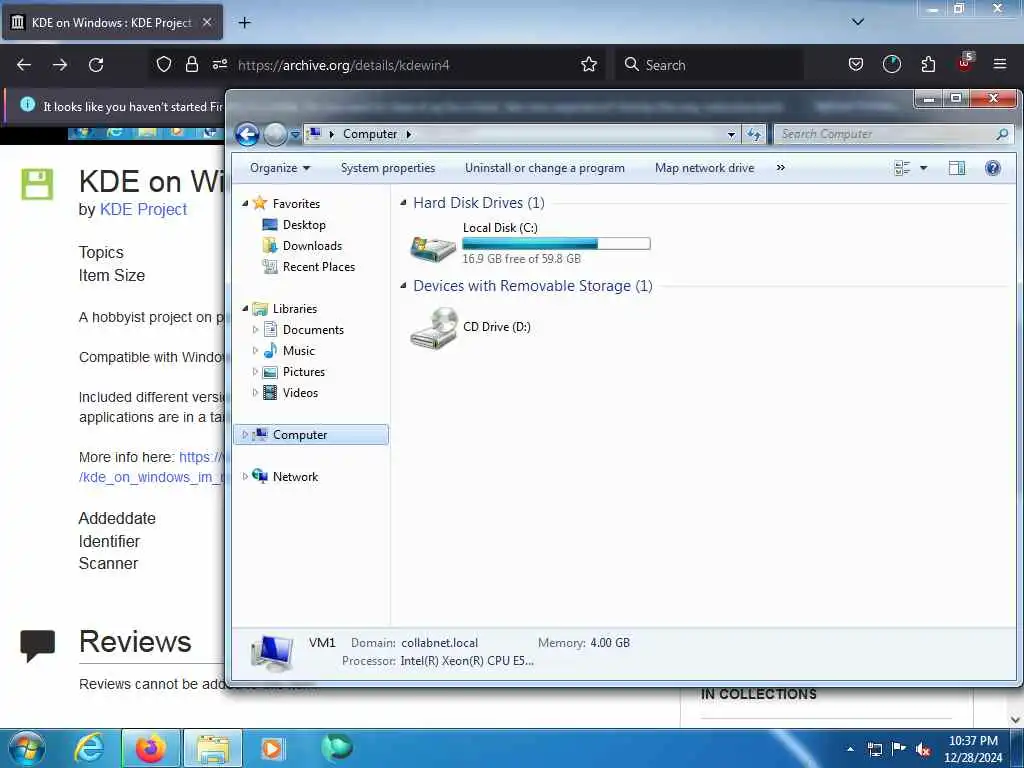Refresh the Computer folder view
This screenshot has width=1024, height=768.
pos(754,134)
